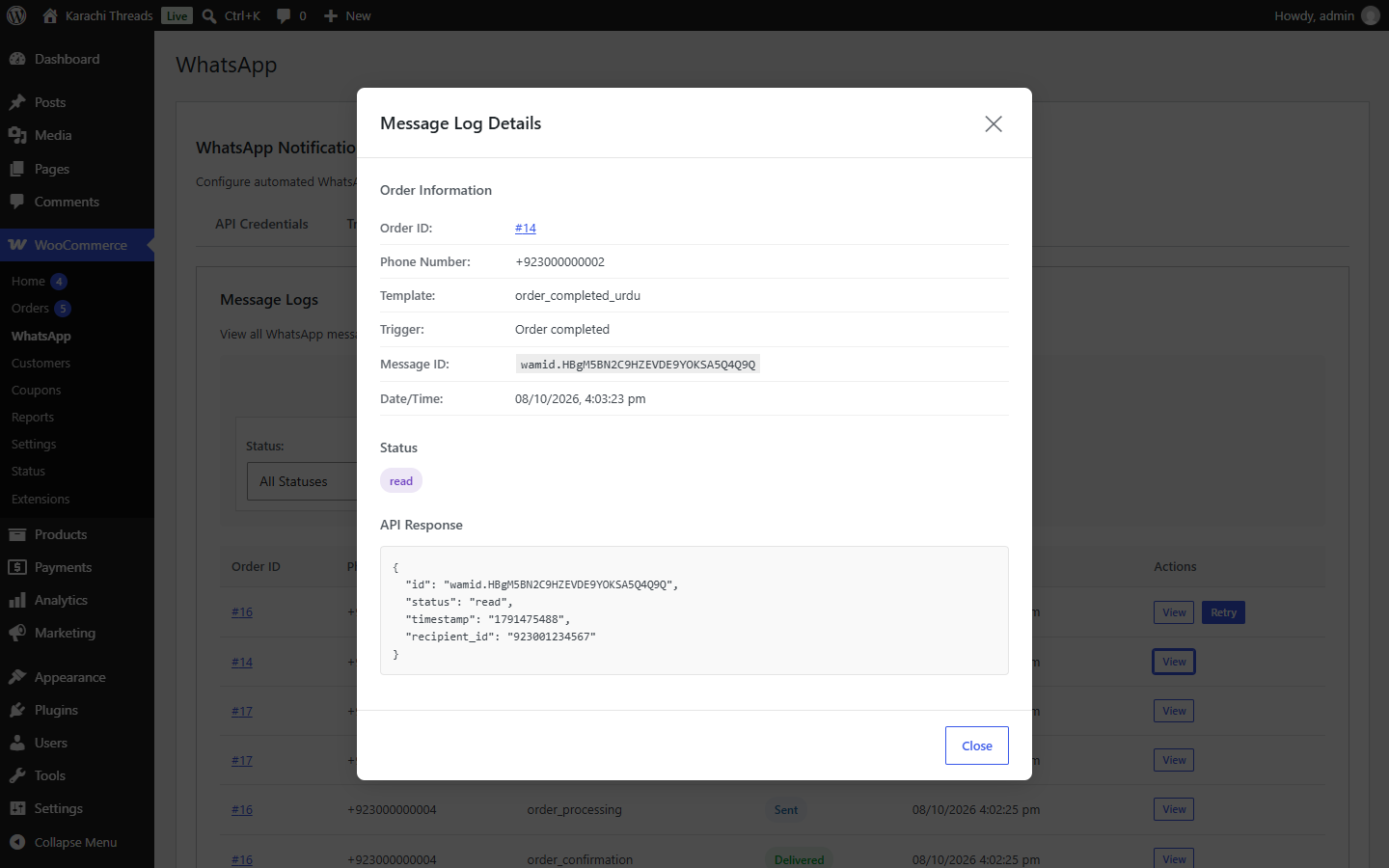Click the Products box icon
This screenshot has width=1389, height=868.
[17, 534]
